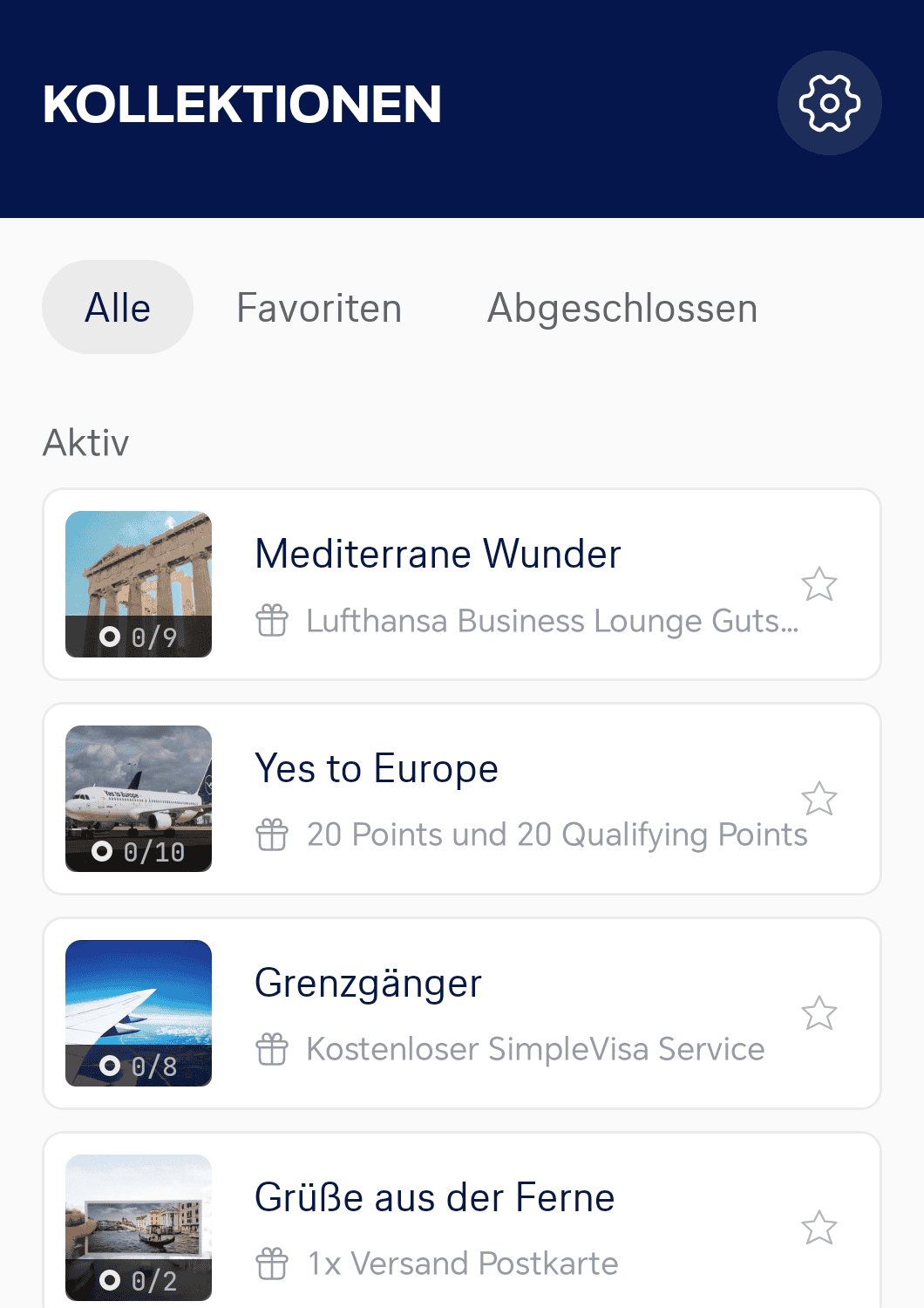Open the settings gear icon
The image size is (924, 1308).
829,103
